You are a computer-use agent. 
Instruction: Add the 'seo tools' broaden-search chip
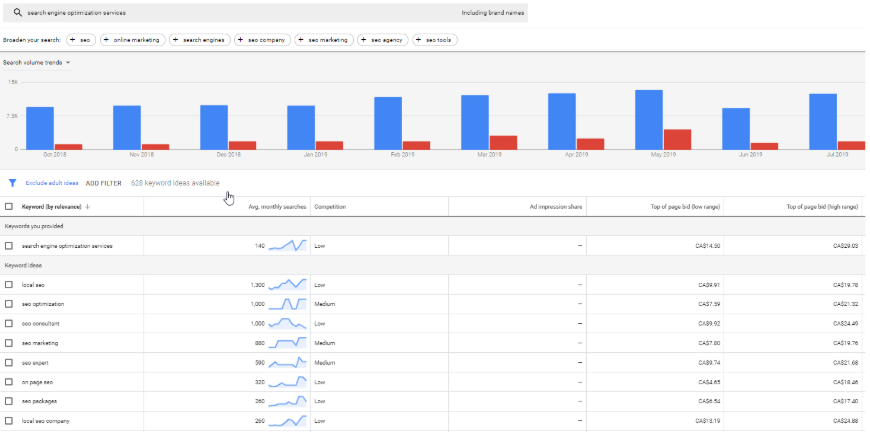click(x=435, y=40)
